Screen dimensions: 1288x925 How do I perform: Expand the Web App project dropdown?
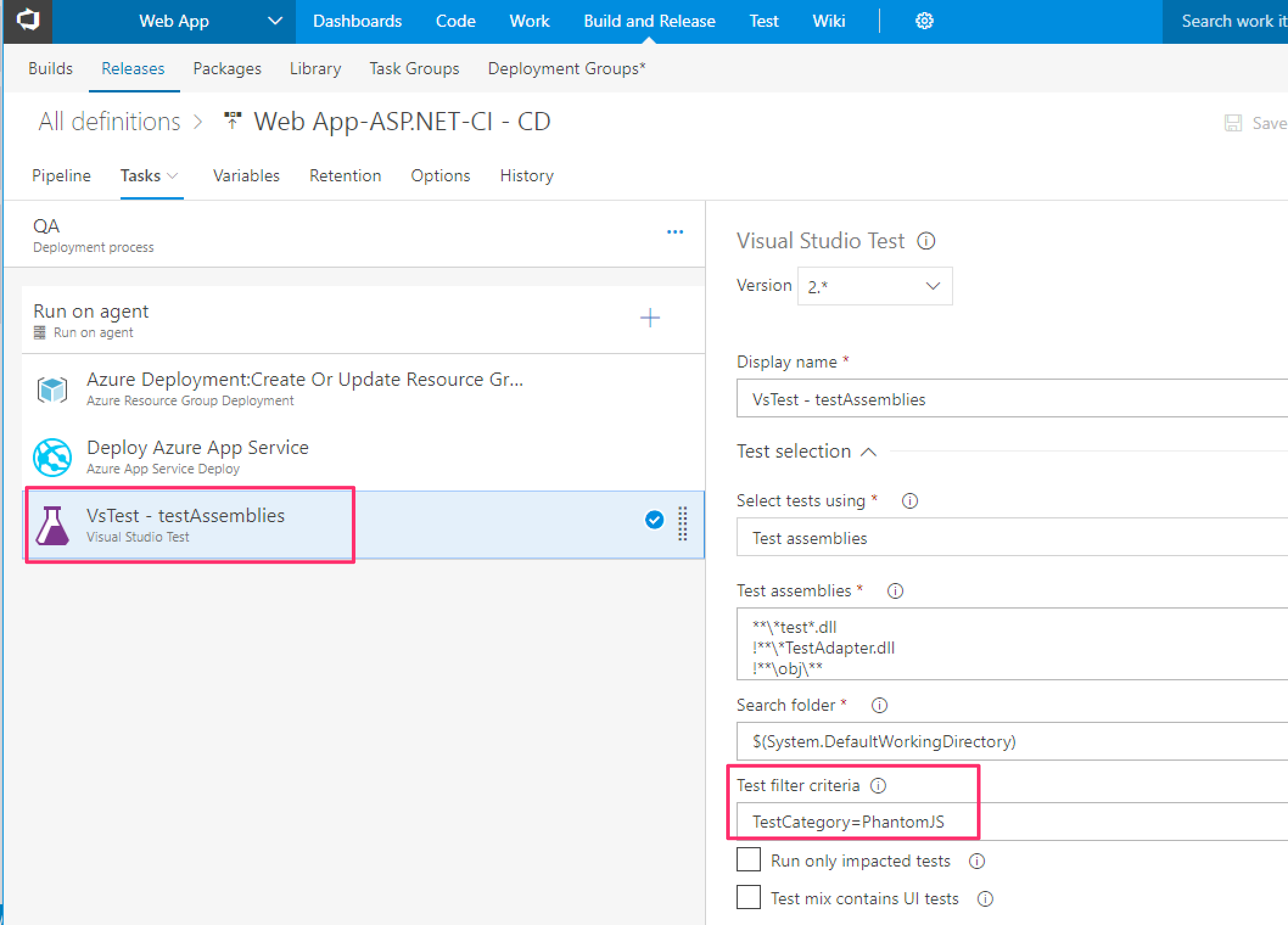tap(275, 21)
